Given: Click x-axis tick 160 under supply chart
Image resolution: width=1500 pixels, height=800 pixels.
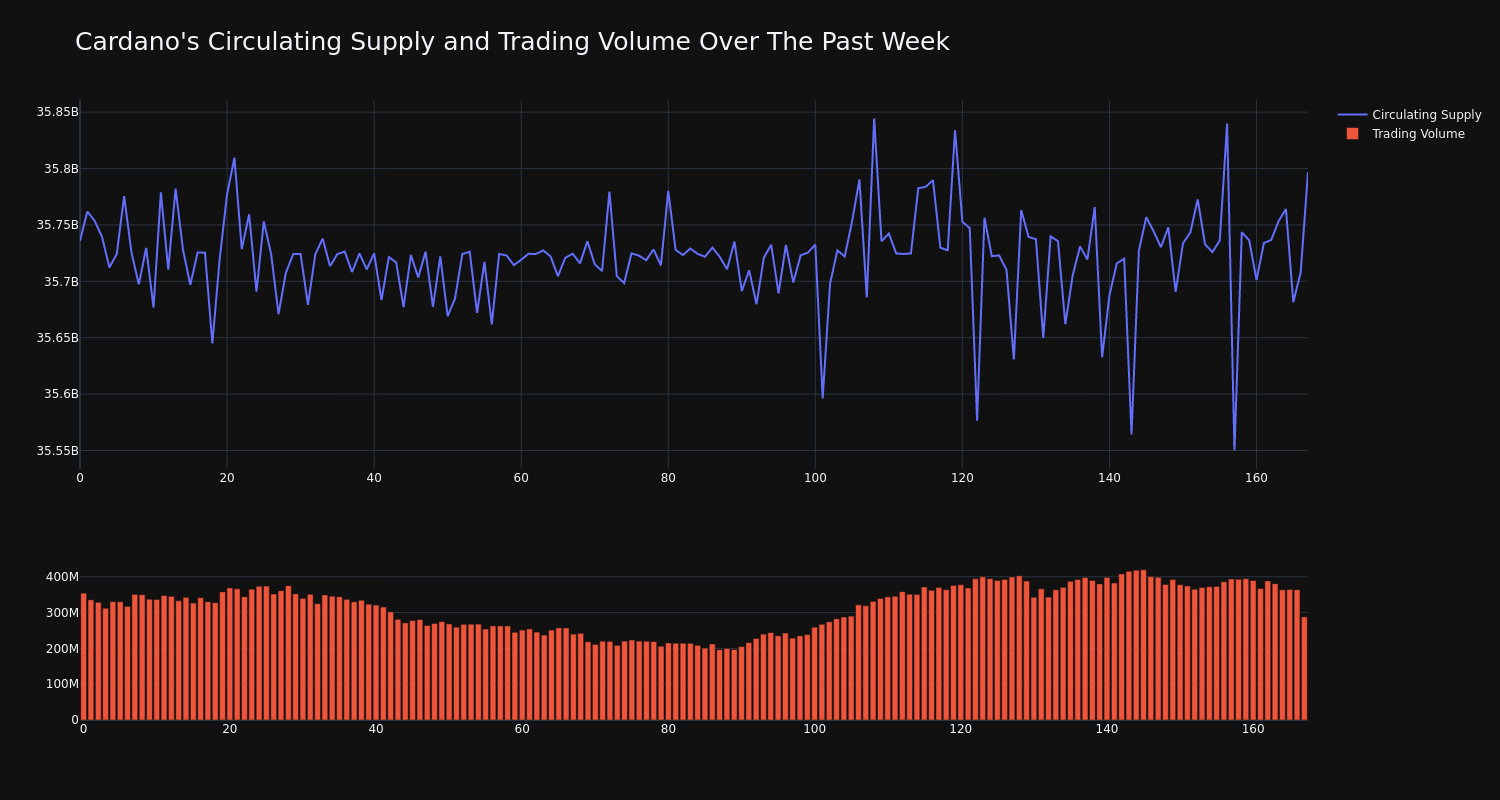Looking at the screenshot, I should pyautogui.click(x=1256, y=478).
